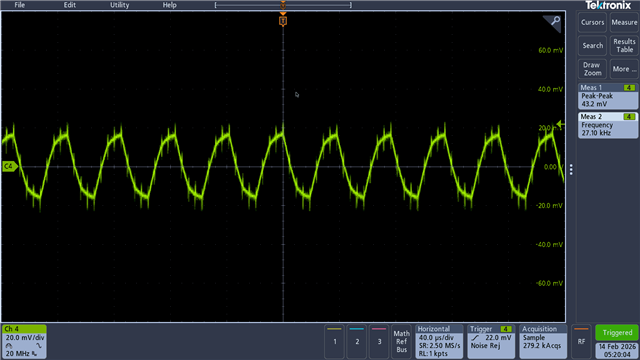Enable the RF channel button
Screen dimensions: 640x360
581,342
